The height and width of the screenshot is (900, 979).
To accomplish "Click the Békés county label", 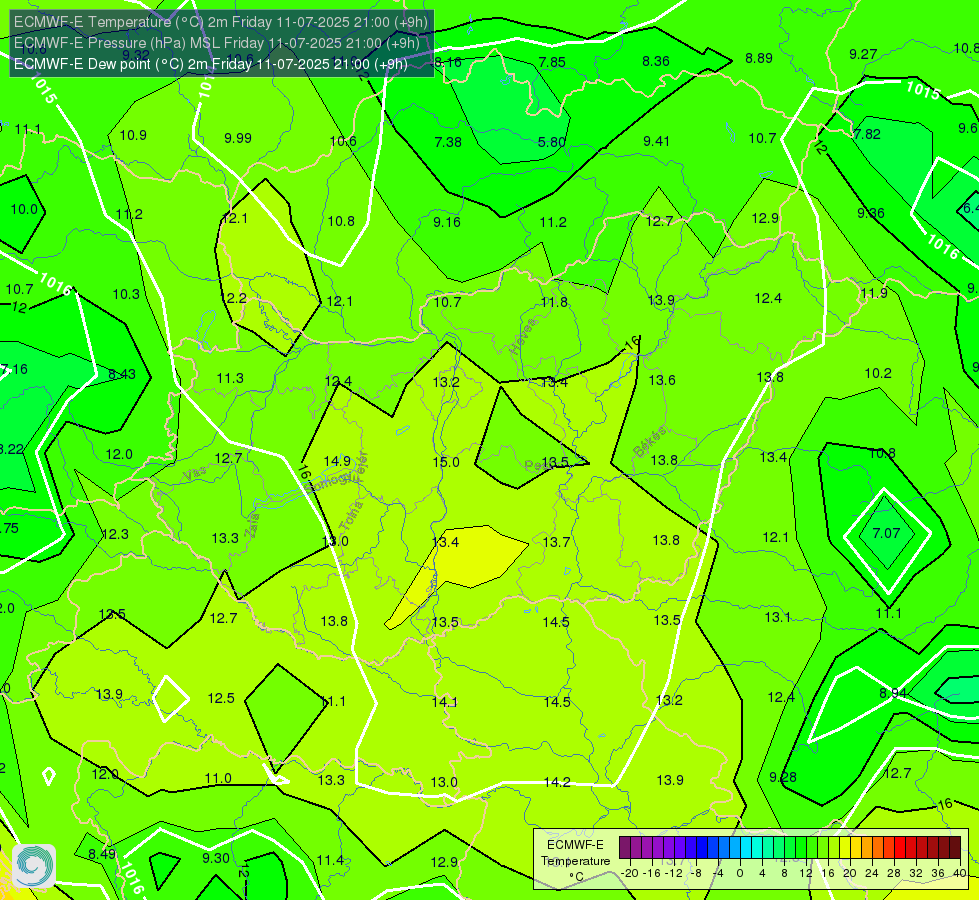I will point(649,442).
